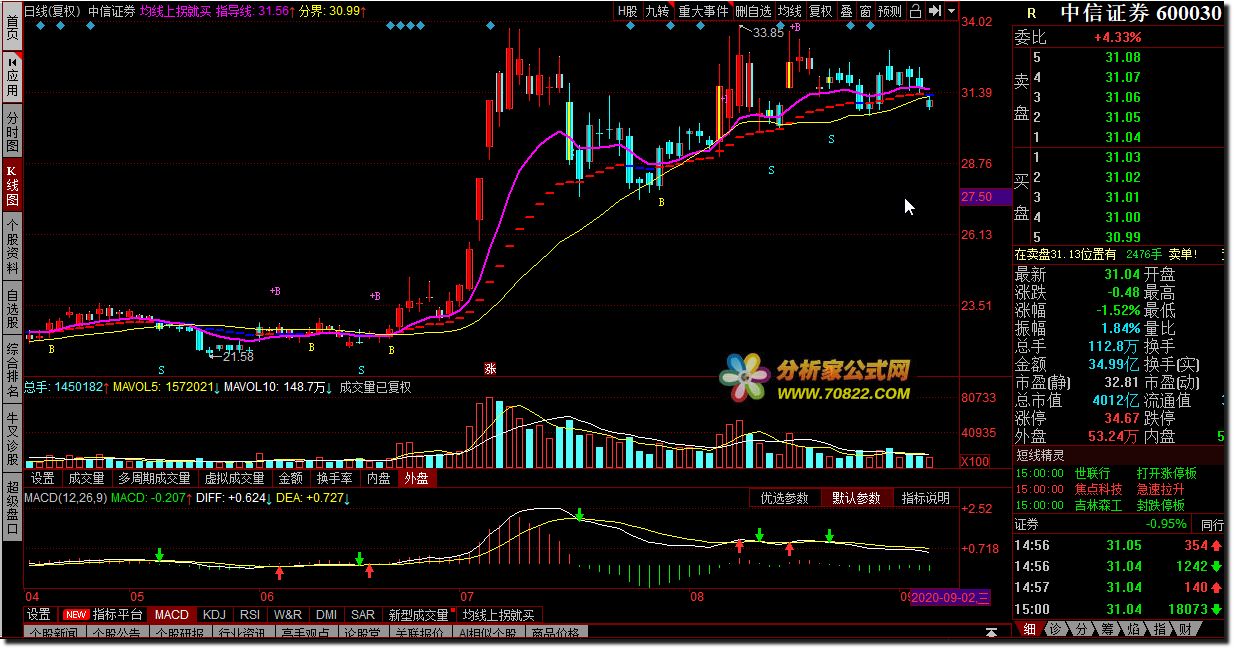The image size is (1234, 648).
Task: Select the 外盘 tab
Action: point(415,479)
